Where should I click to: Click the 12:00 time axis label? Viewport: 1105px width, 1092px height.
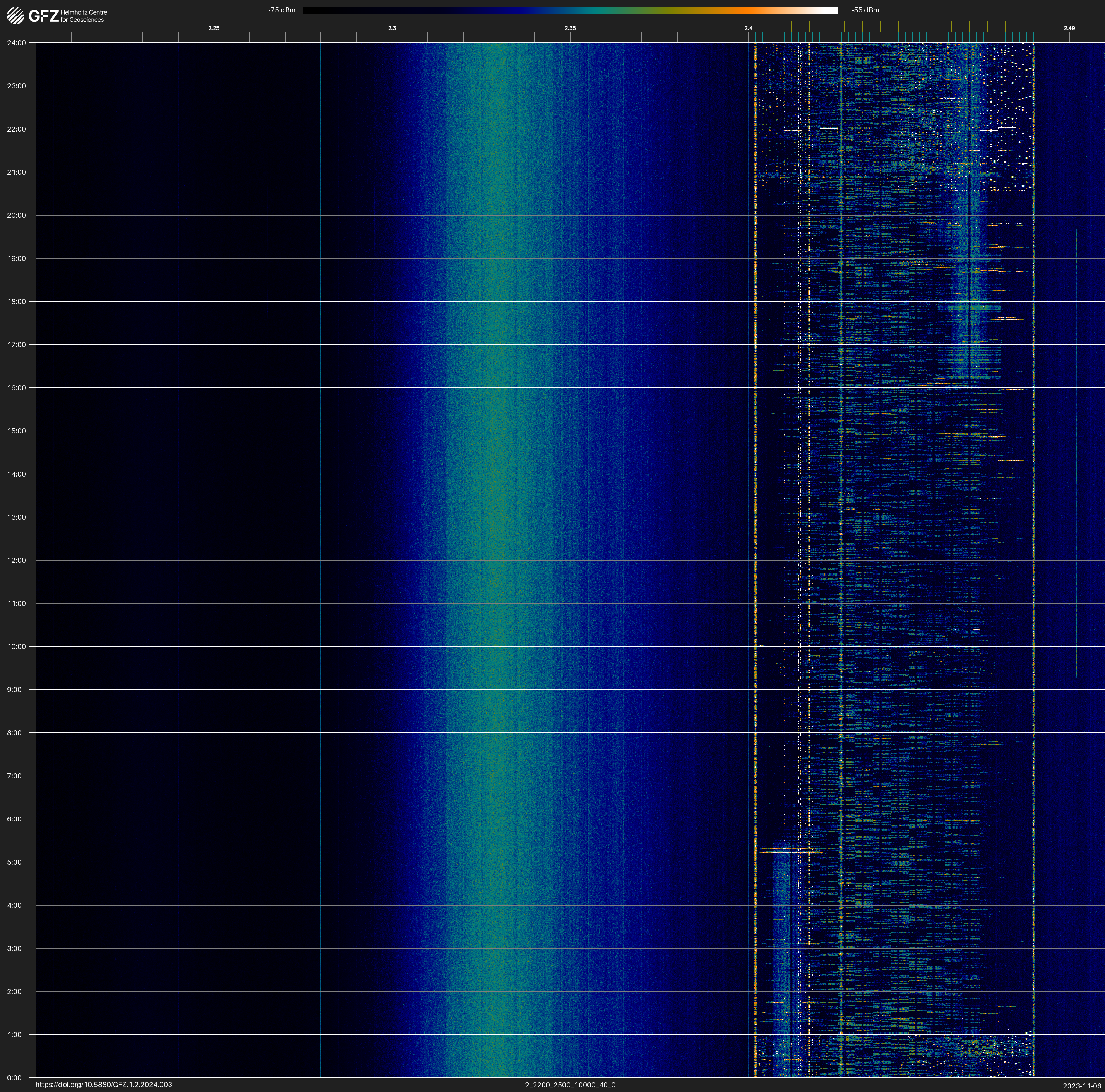(17, 560)
